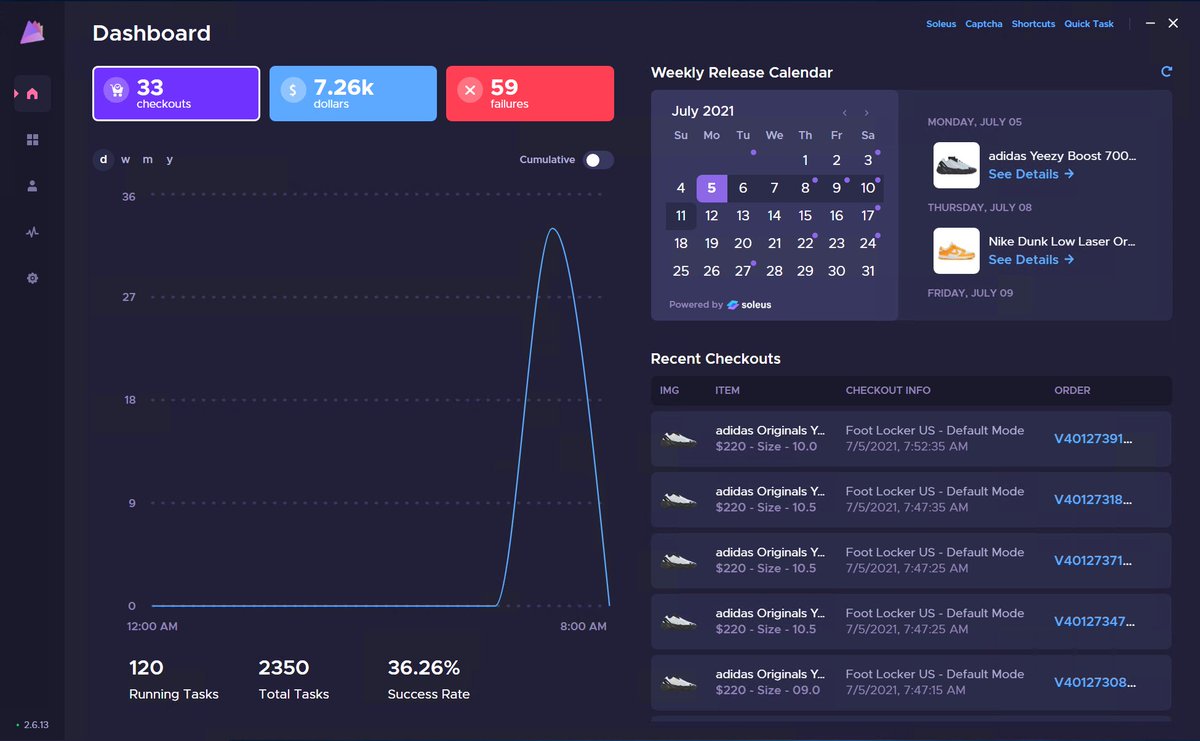Click the '$220 - Size - 10.0' text

767,446
